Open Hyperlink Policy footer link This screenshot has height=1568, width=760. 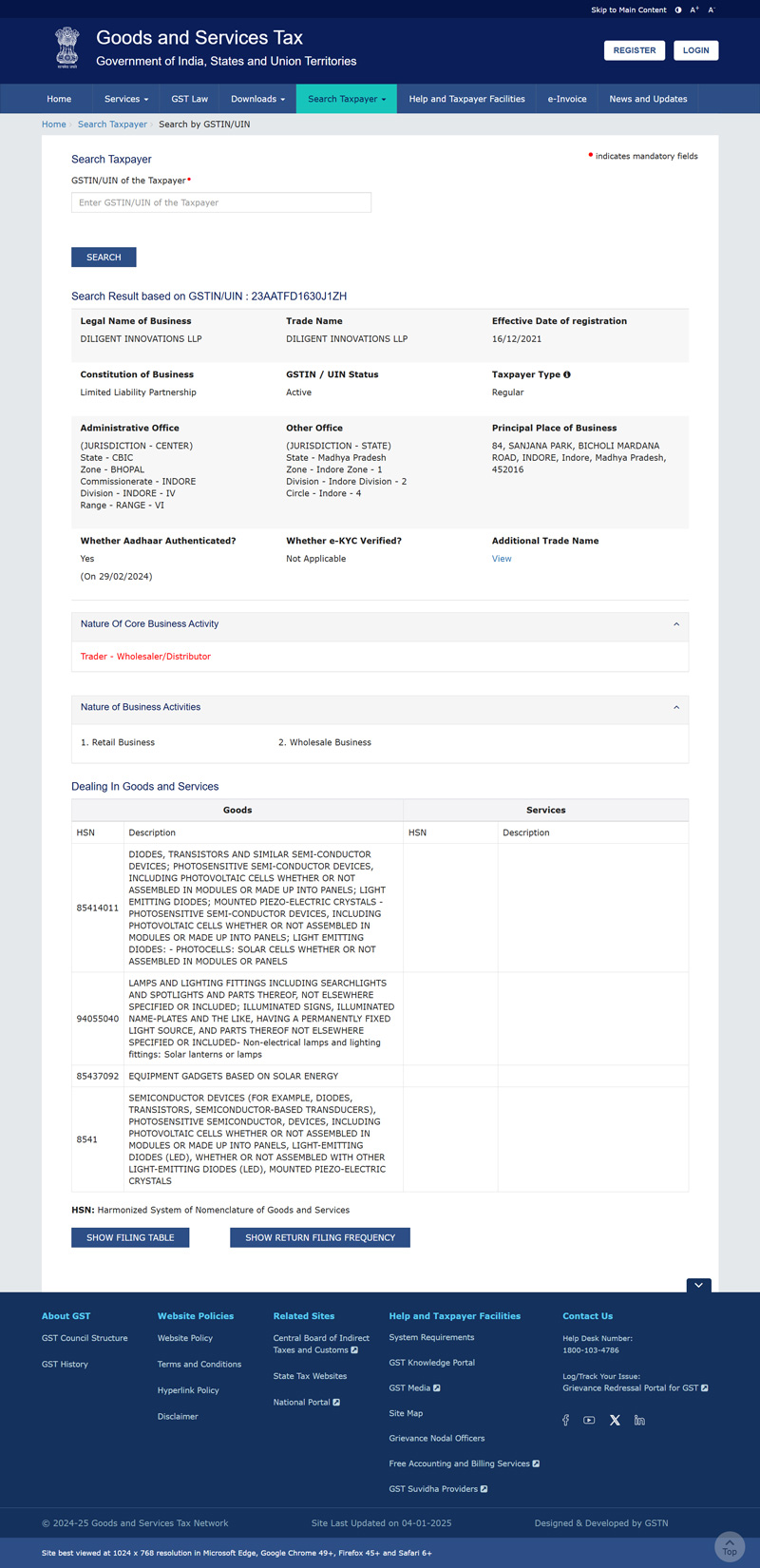click(x=188, y=1390)
